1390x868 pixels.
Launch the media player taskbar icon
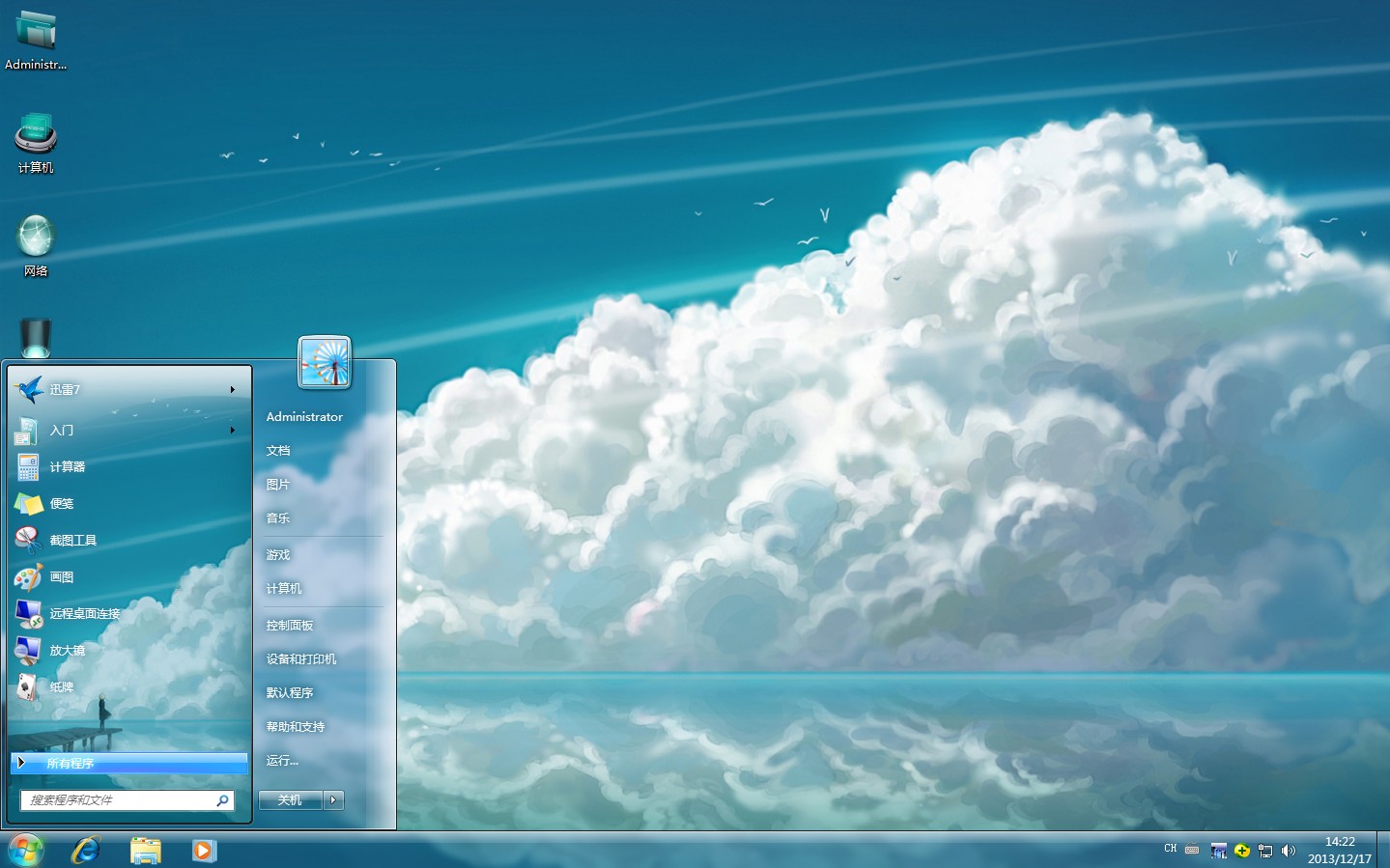point(204,850)
